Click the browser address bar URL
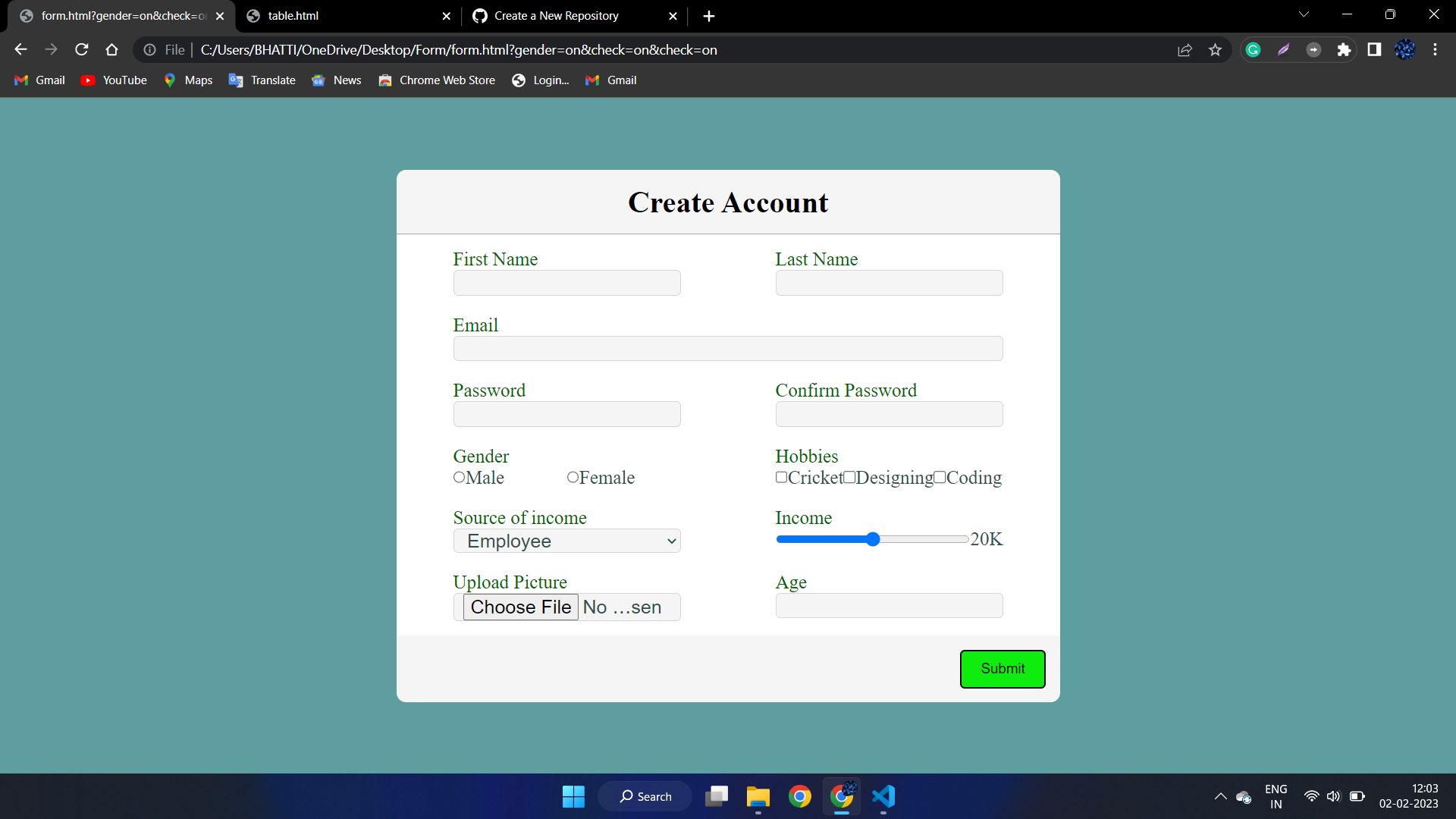The width and height of the screenshot is (1456, 819). [459, 50]
